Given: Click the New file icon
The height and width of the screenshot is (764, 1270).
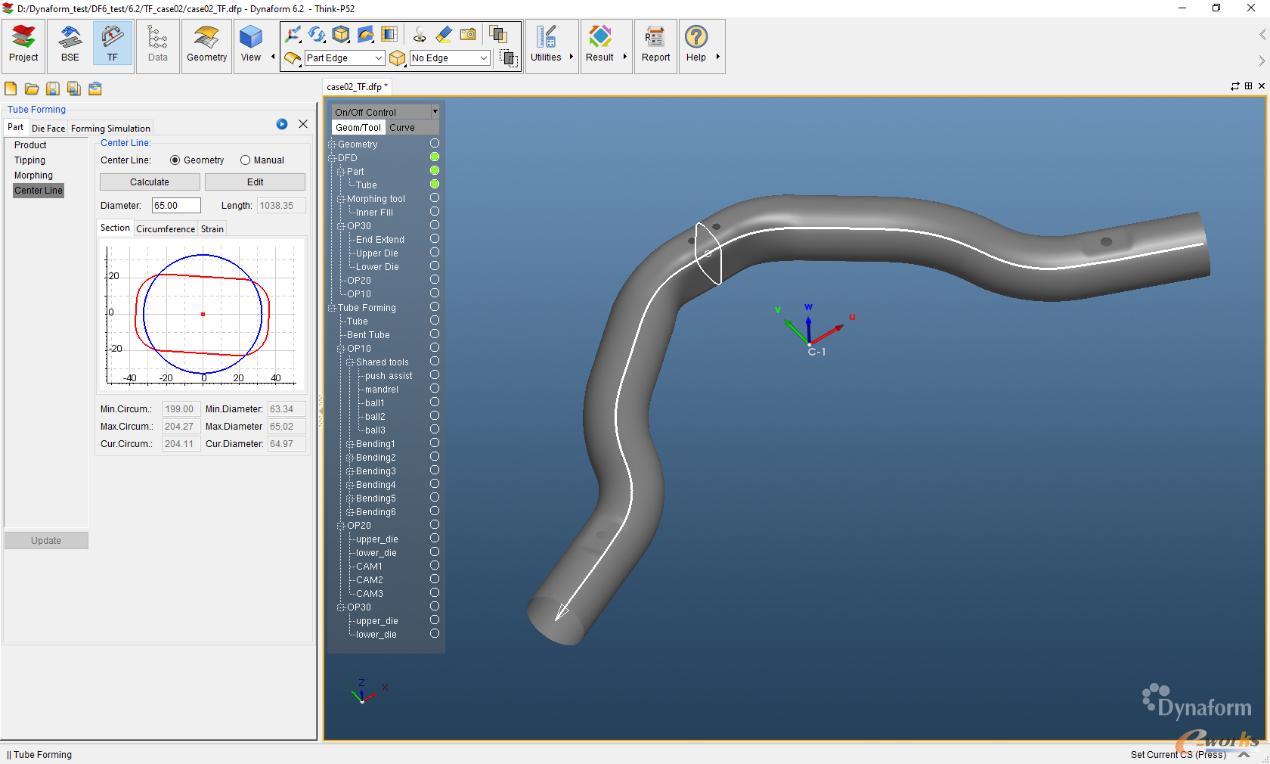Looking at the screenshot, I should [x=11, y=88].
